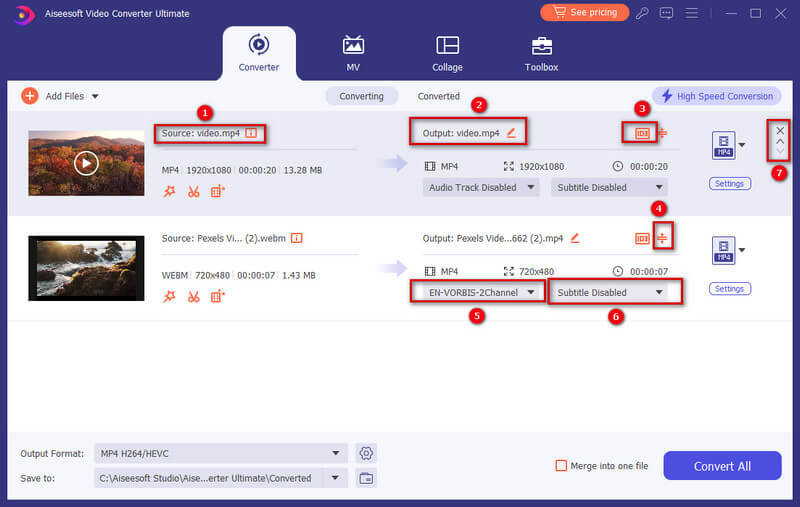
Task: Switch to MV tab
Action: tap(353, 54)
